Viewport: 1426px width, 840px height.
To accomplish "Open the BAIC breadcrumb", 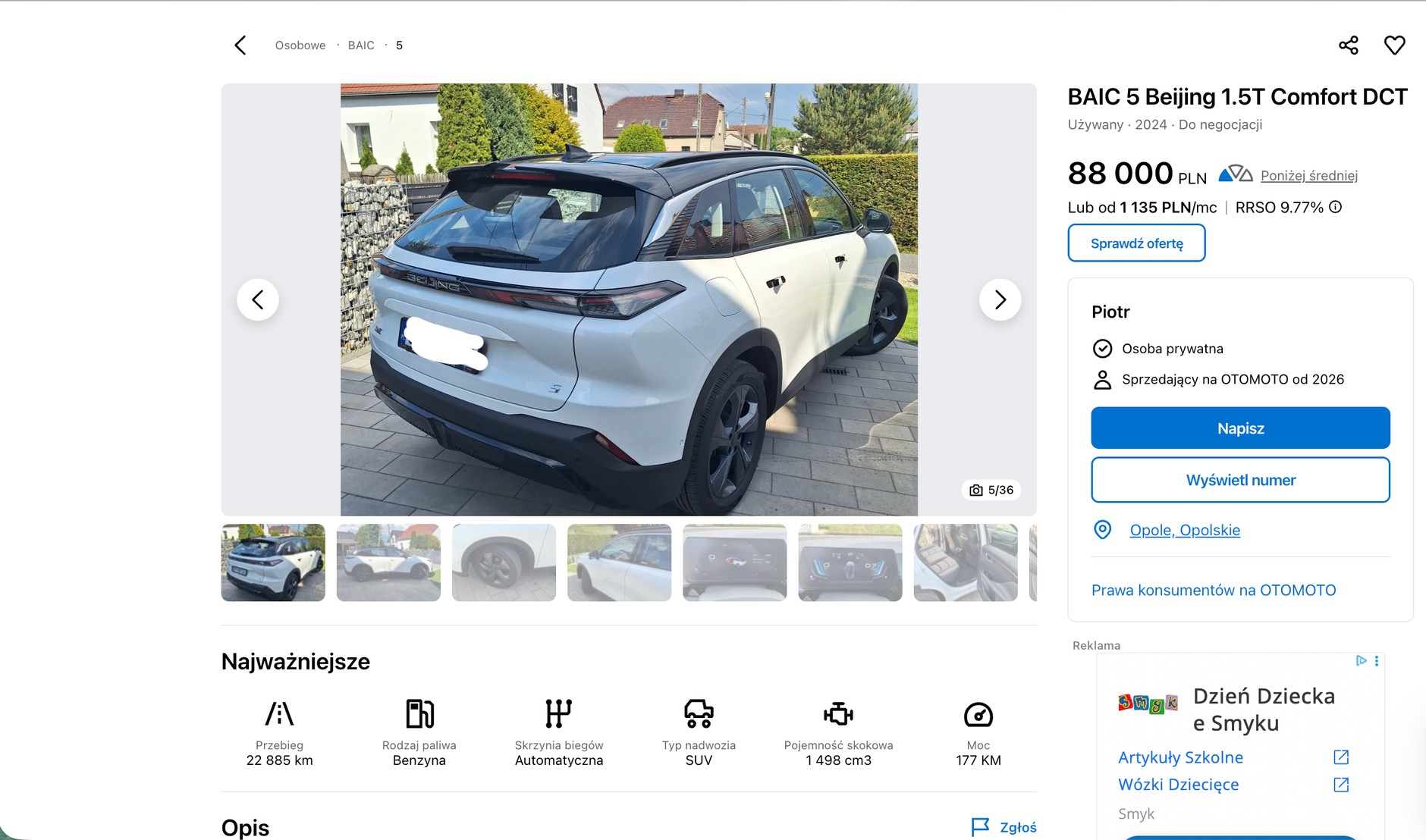I will click(361, 45).
